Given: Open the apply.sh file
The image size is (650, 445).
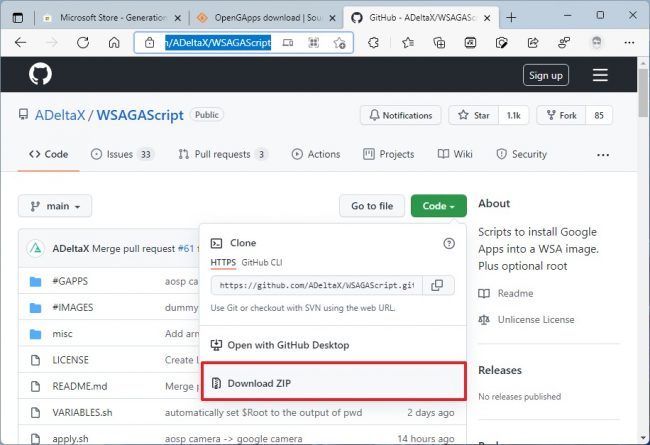Looking at the screenshot, I should coord(70,439).
